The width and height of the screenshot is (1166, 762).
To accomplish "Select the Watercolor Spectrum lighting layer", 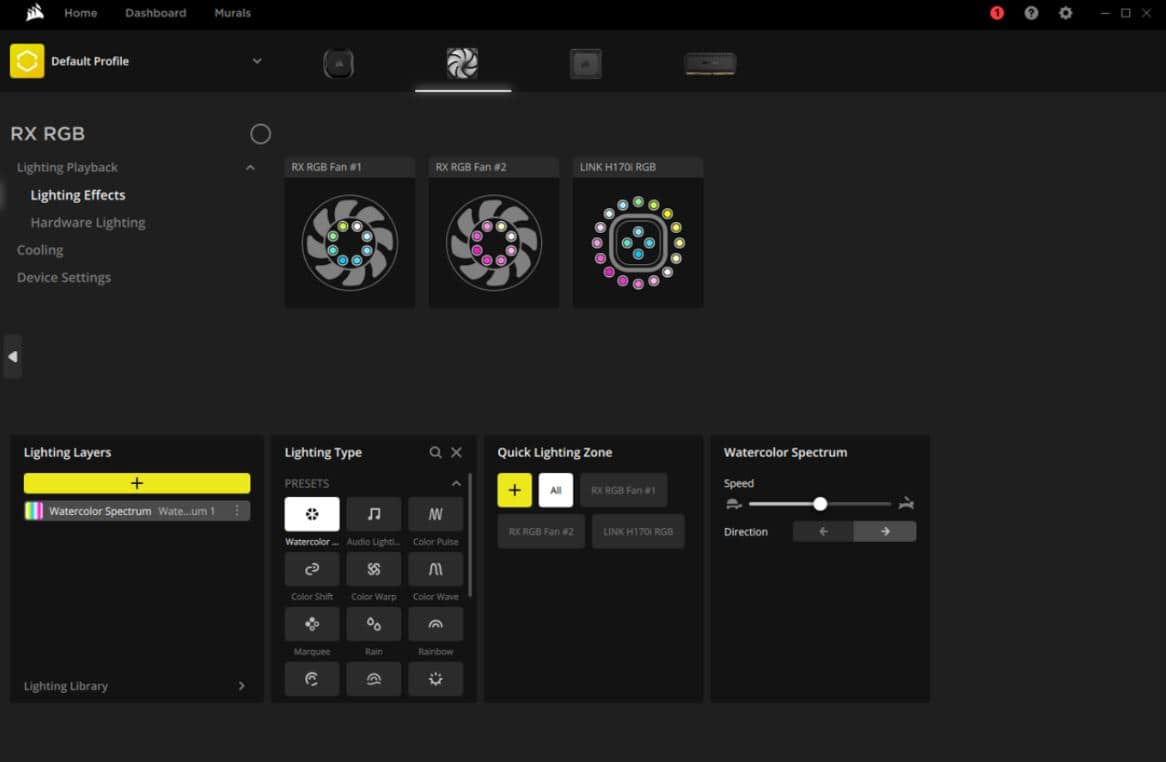I will [137, 511].
